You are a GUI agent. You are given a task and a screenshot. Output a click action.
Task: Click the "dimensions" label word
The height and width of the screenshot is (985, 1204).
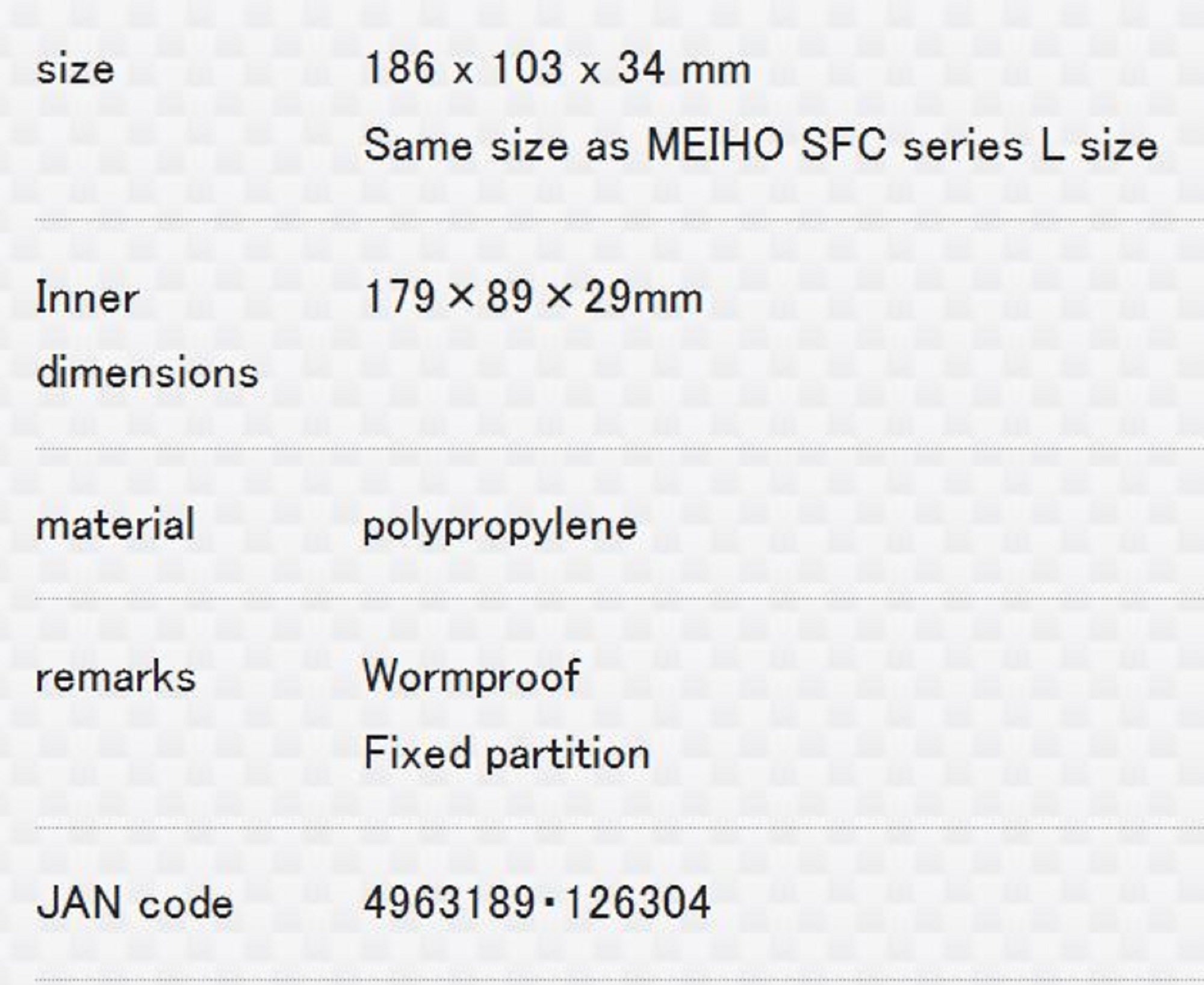click(x=147, y=373)
